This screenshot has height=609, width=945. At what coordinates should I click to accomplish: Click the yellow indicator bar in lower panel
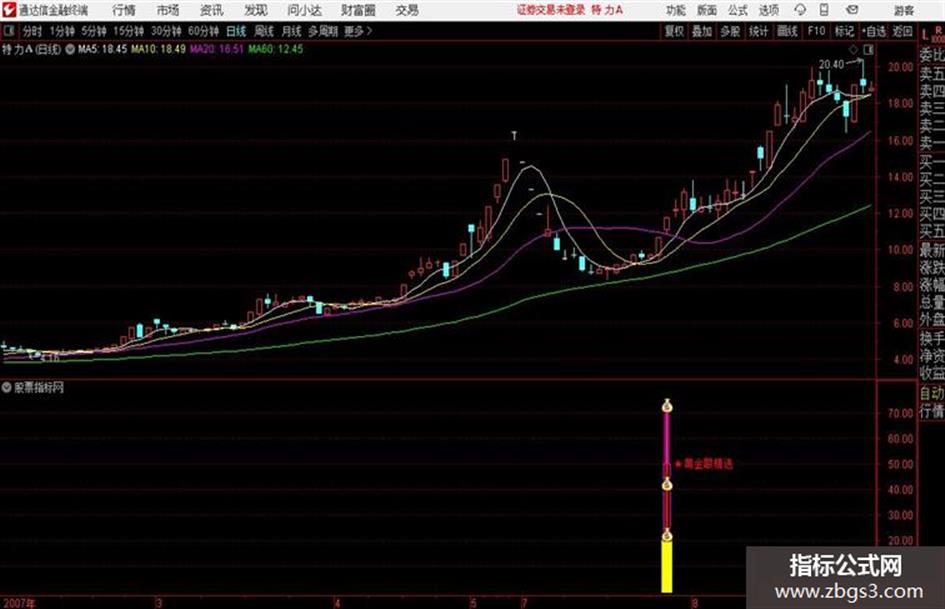point(667,566)
